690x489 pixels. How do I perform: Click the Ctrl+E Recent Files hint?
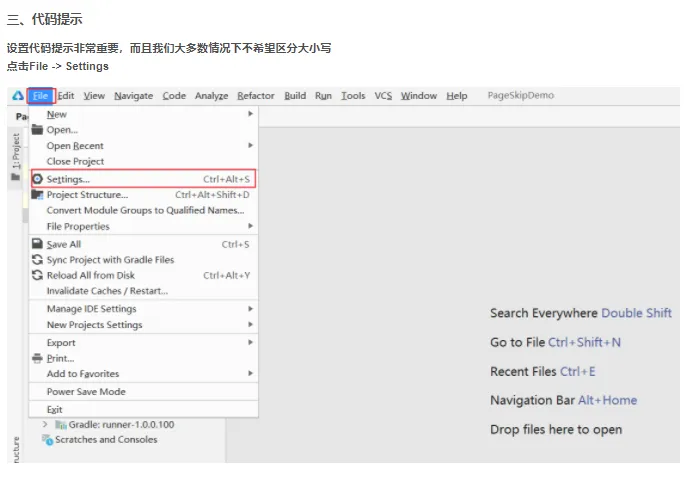coord(577,371)
